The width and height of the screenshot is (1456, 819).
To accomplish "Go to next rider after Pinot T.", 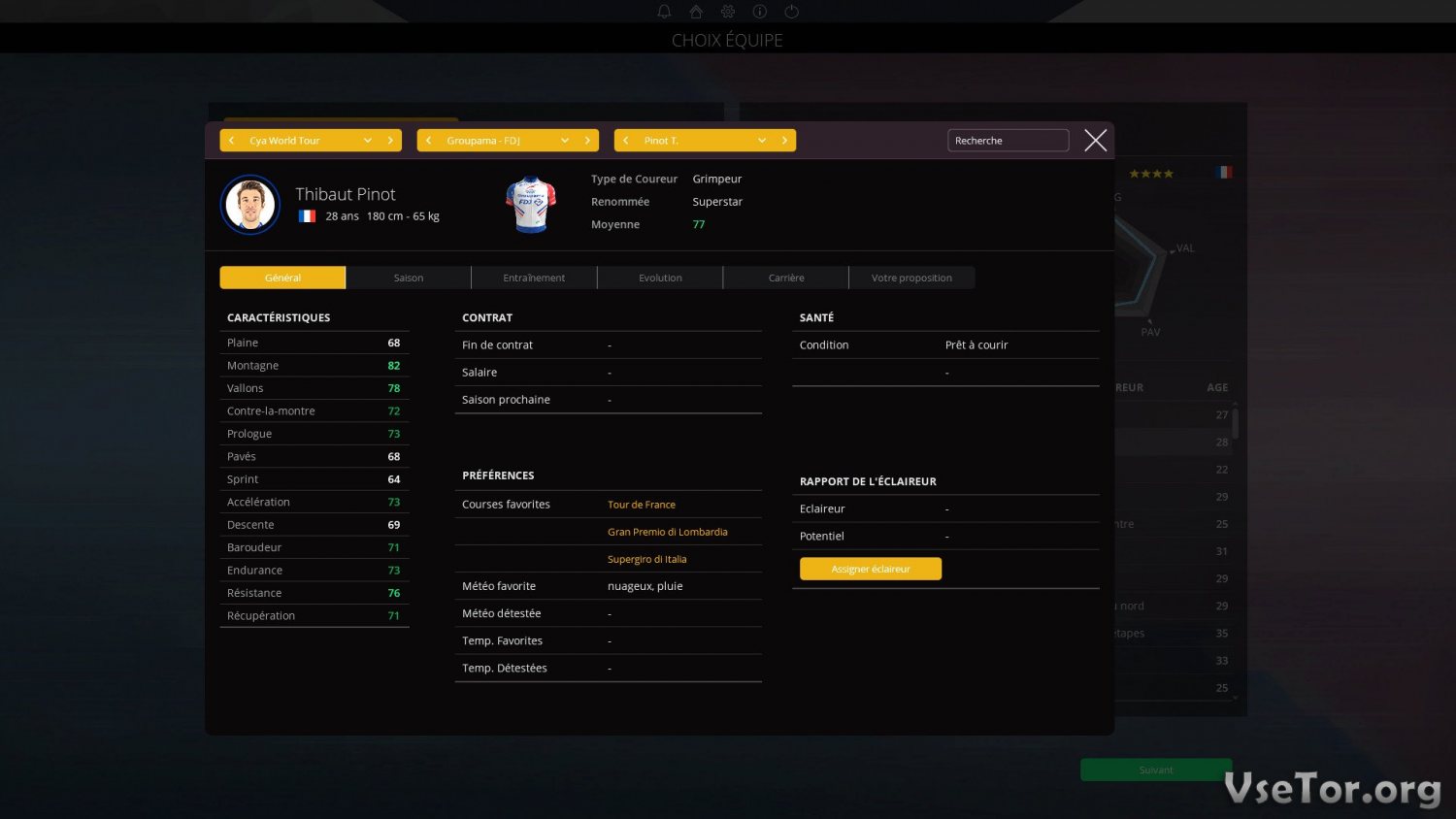I will (784, 141).
